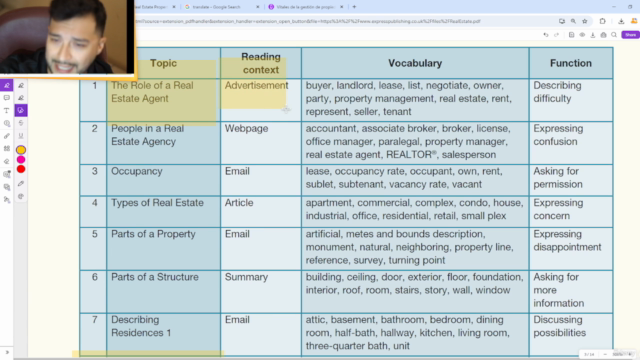Select the active area highlight tool
Viewport: 640px width, 360px height.
21,110
